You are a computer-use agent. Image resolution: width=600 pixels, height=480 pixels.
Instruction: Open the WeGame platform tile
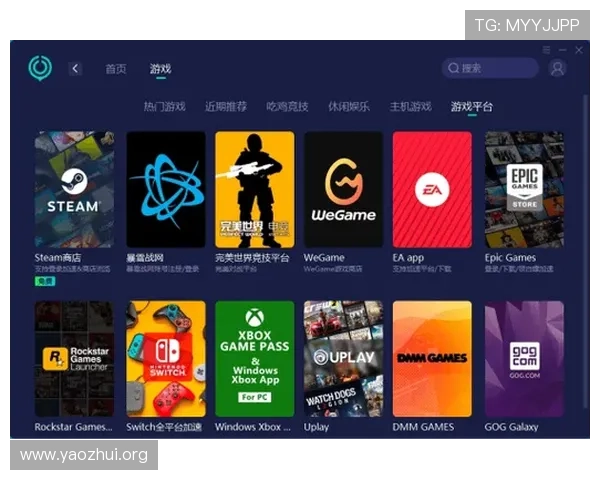343,189
